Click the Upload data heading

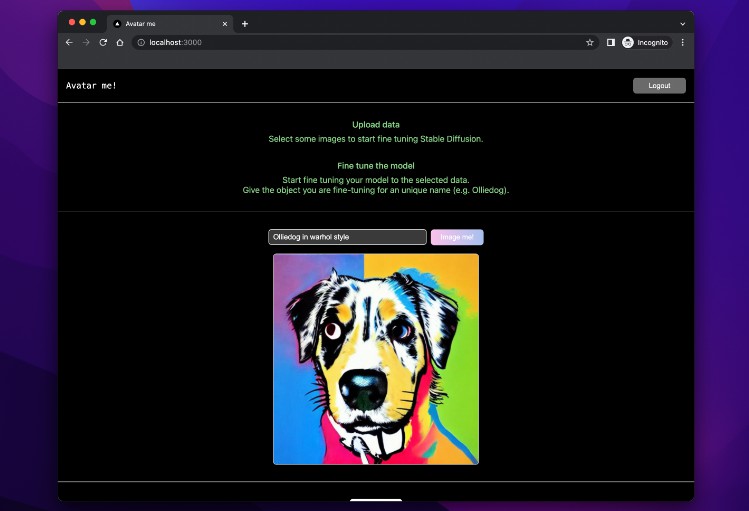click(x=376, y=125)
